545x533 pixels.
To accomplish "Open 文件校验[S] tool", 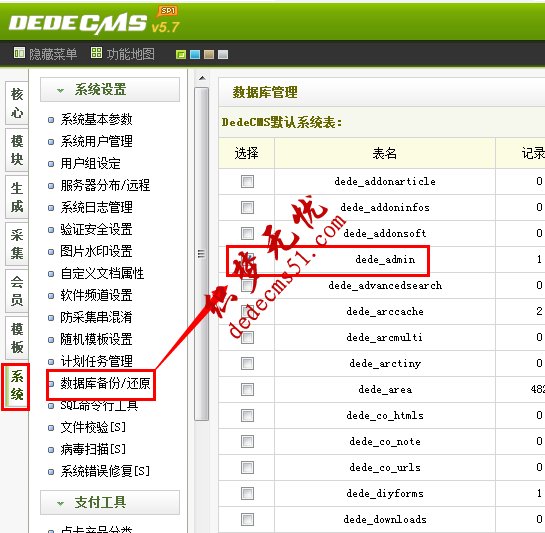I will (93, 427).
